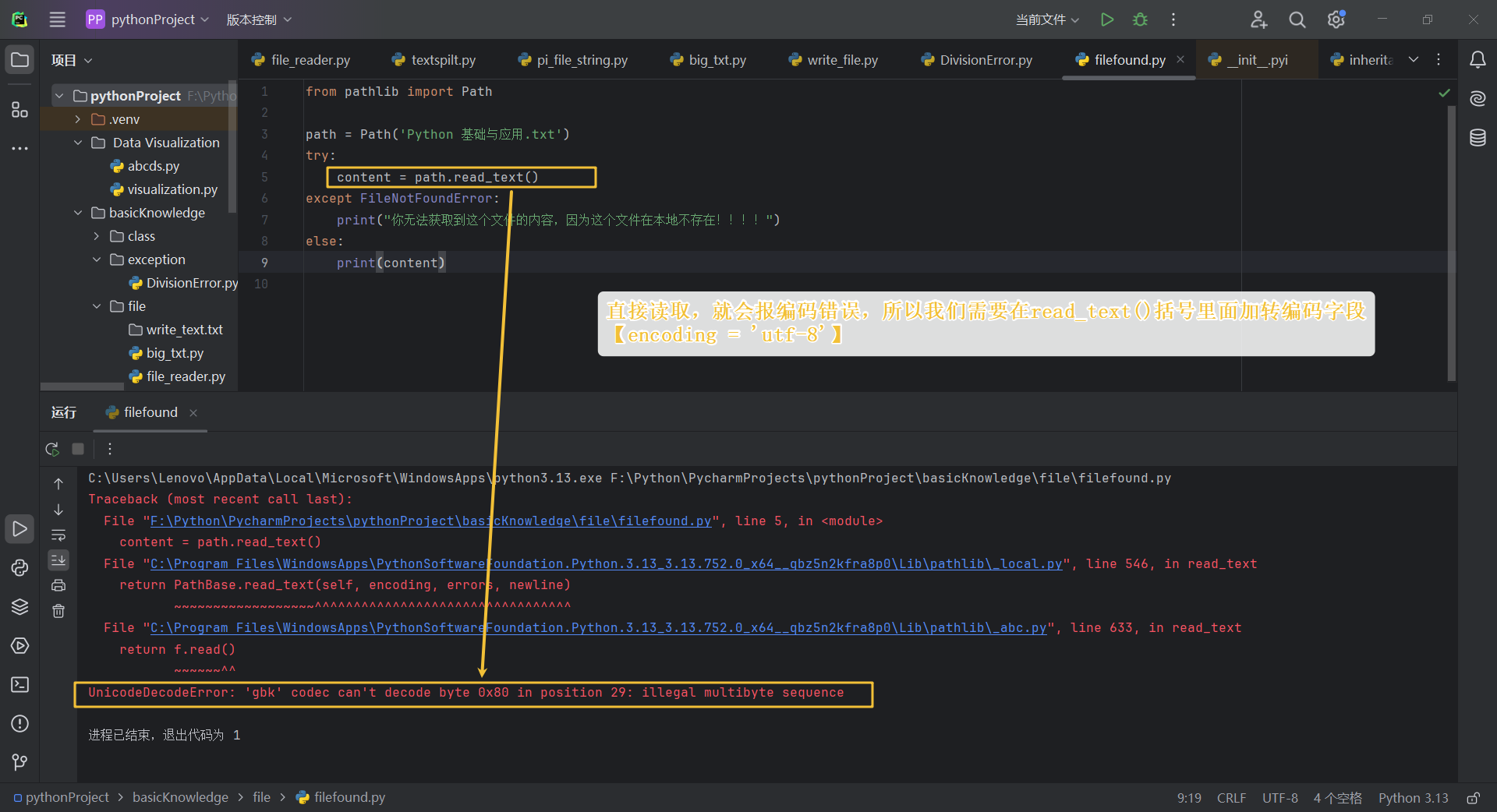Open the pathlib _local.py traceback link
This screenshot has height=812, width=1497.
pos(606,563)
